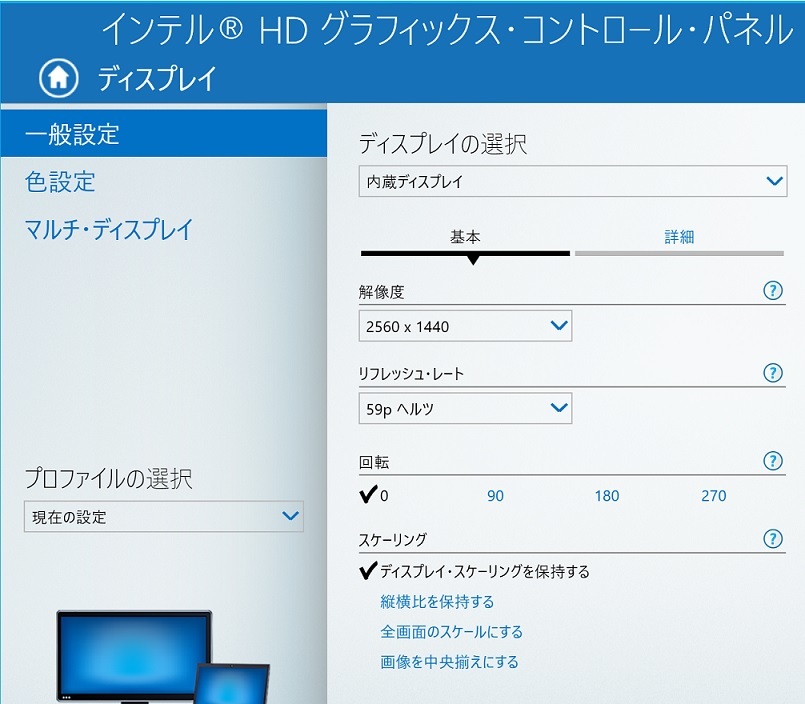
Task: Click the ディスプレイ section title
Action: pyautogui.click(x=157, y=79)
